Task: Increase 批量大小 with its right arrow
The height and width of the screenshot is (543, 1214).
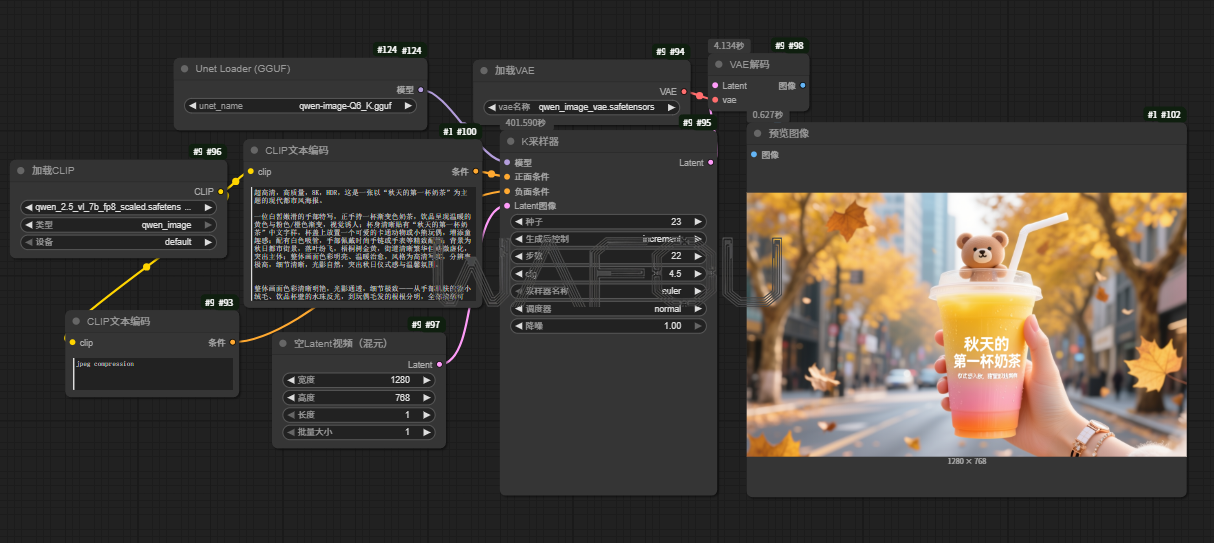Action: coord(427,432)
